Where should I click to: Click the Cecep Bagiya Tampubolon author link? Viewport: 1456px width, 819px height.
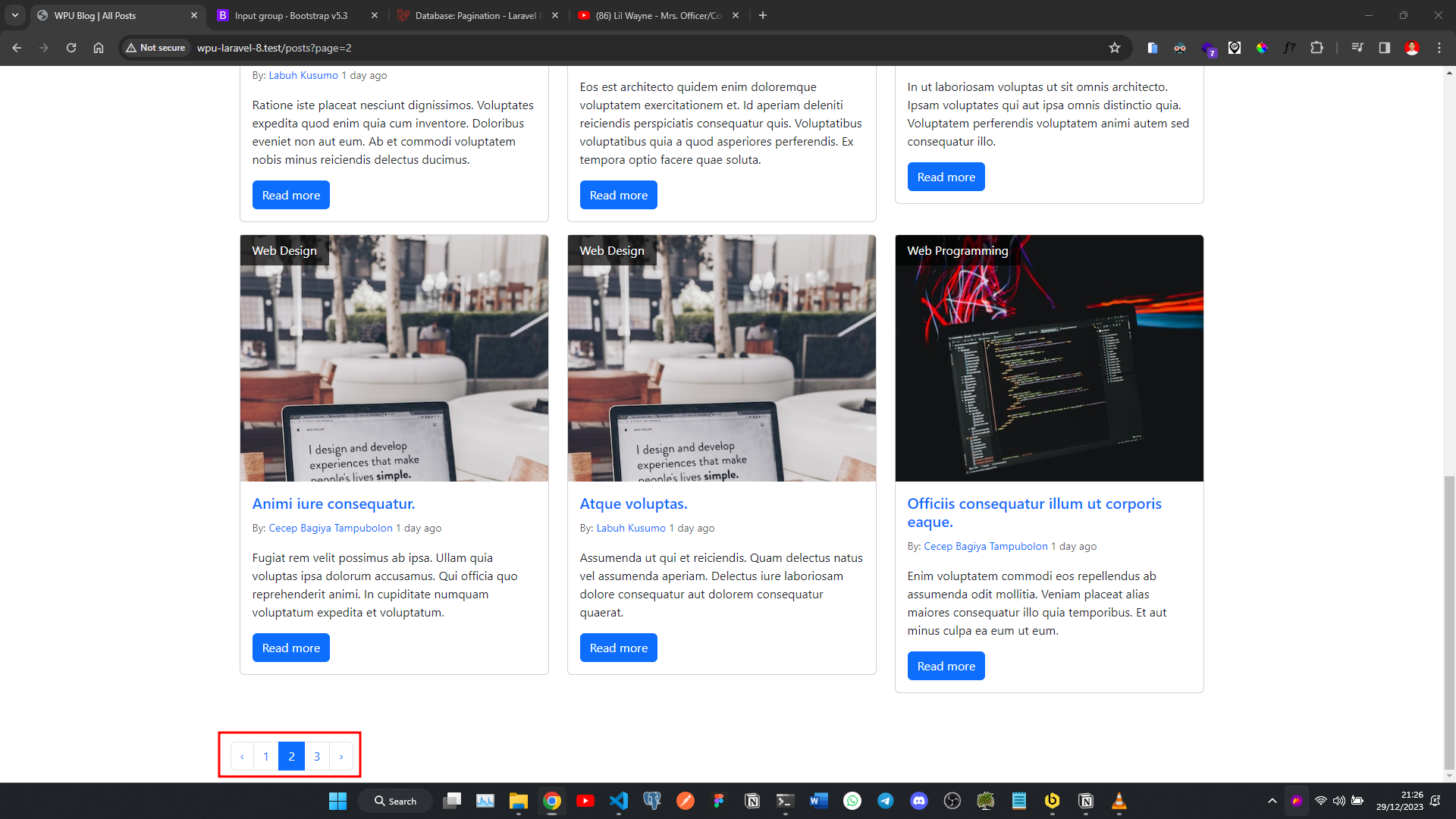[331, 528]
